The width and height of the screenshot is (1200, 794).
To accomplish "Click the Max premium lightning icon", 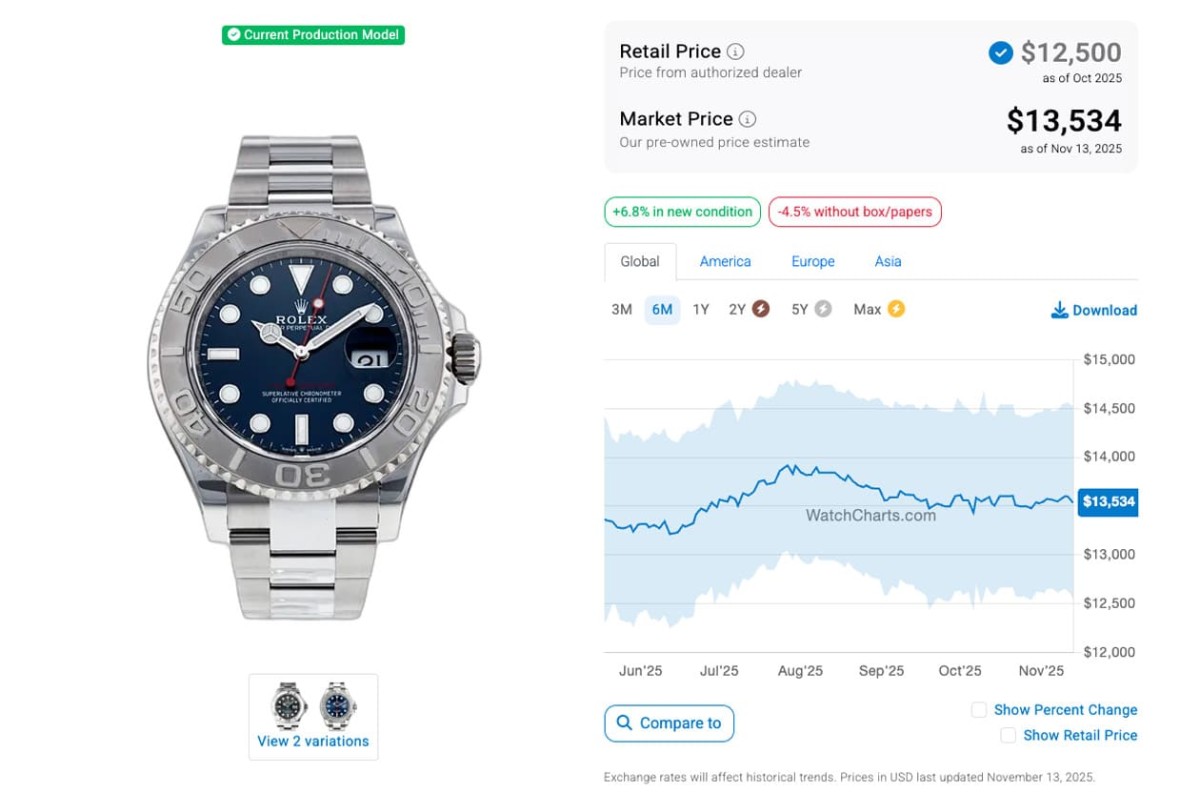I will pyautogui.click(x=896, y=309).
